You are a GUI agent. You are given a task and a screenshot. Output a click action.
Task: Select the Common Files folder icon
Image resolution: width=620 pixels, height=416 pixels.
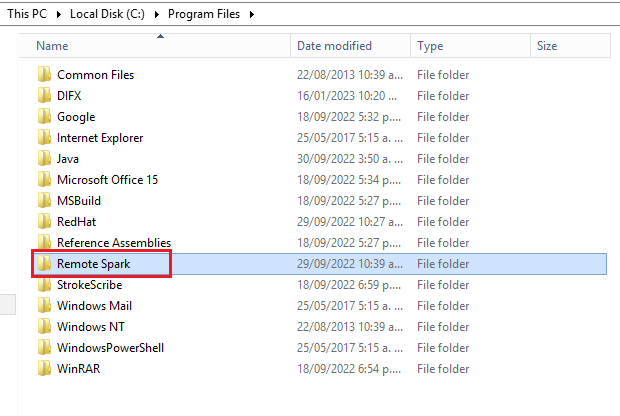(44, 74)
